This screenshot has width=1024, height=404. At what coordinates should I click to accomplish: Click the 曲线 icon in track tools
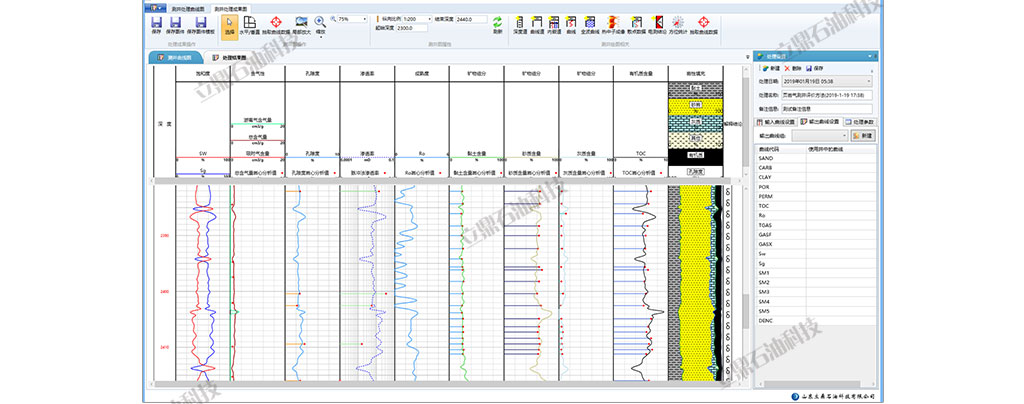coord(571,24)
